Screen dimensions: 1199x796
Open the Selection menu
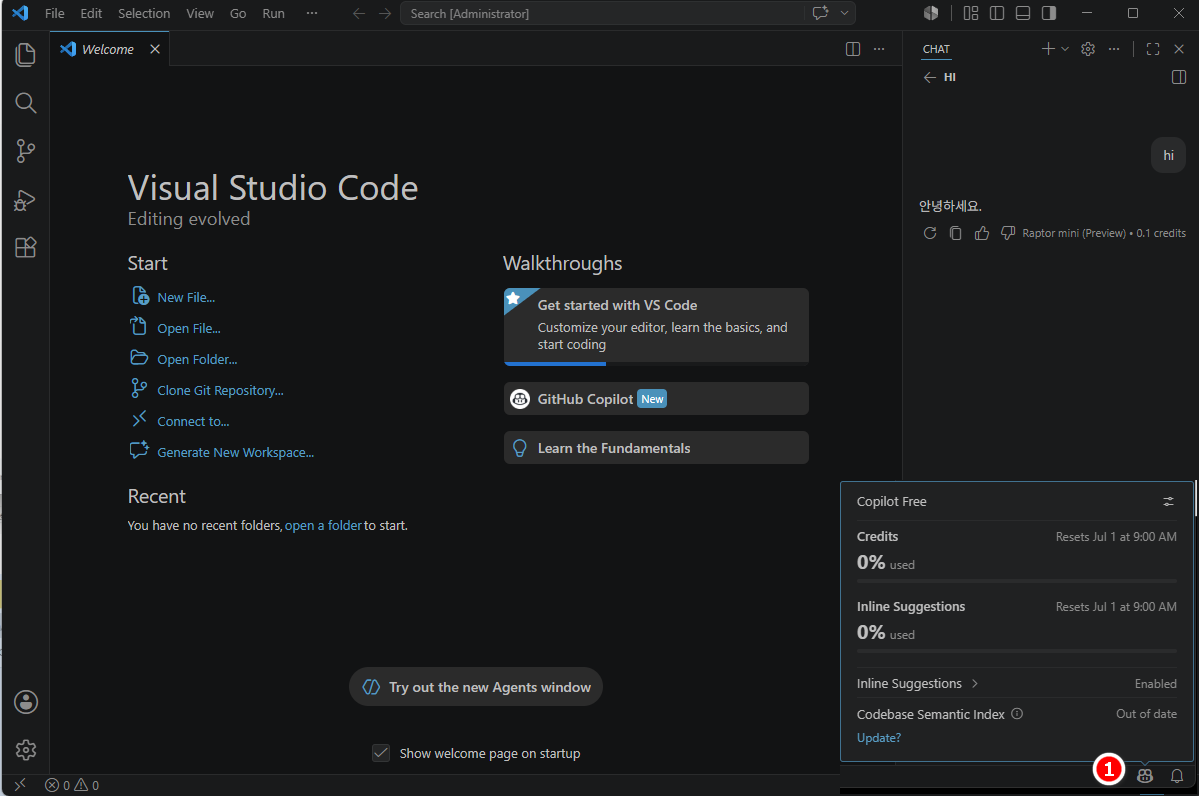tap(144, 13)
